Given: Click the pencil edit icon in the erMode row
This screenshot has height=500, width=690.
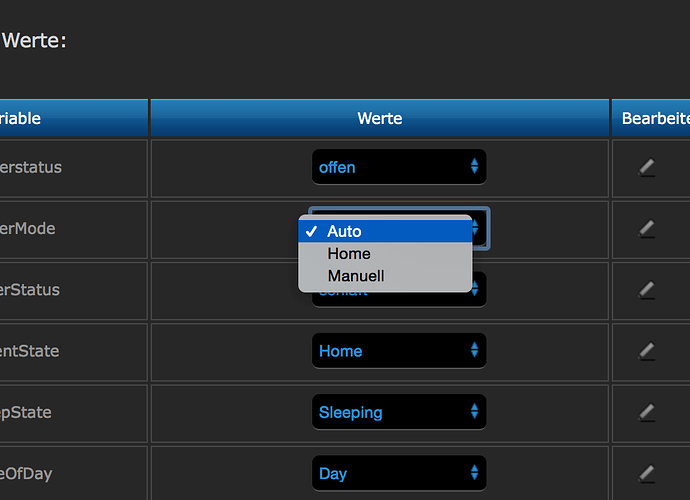Looking at the screenshot, I should pyautogui.click(x=647, y=229).
